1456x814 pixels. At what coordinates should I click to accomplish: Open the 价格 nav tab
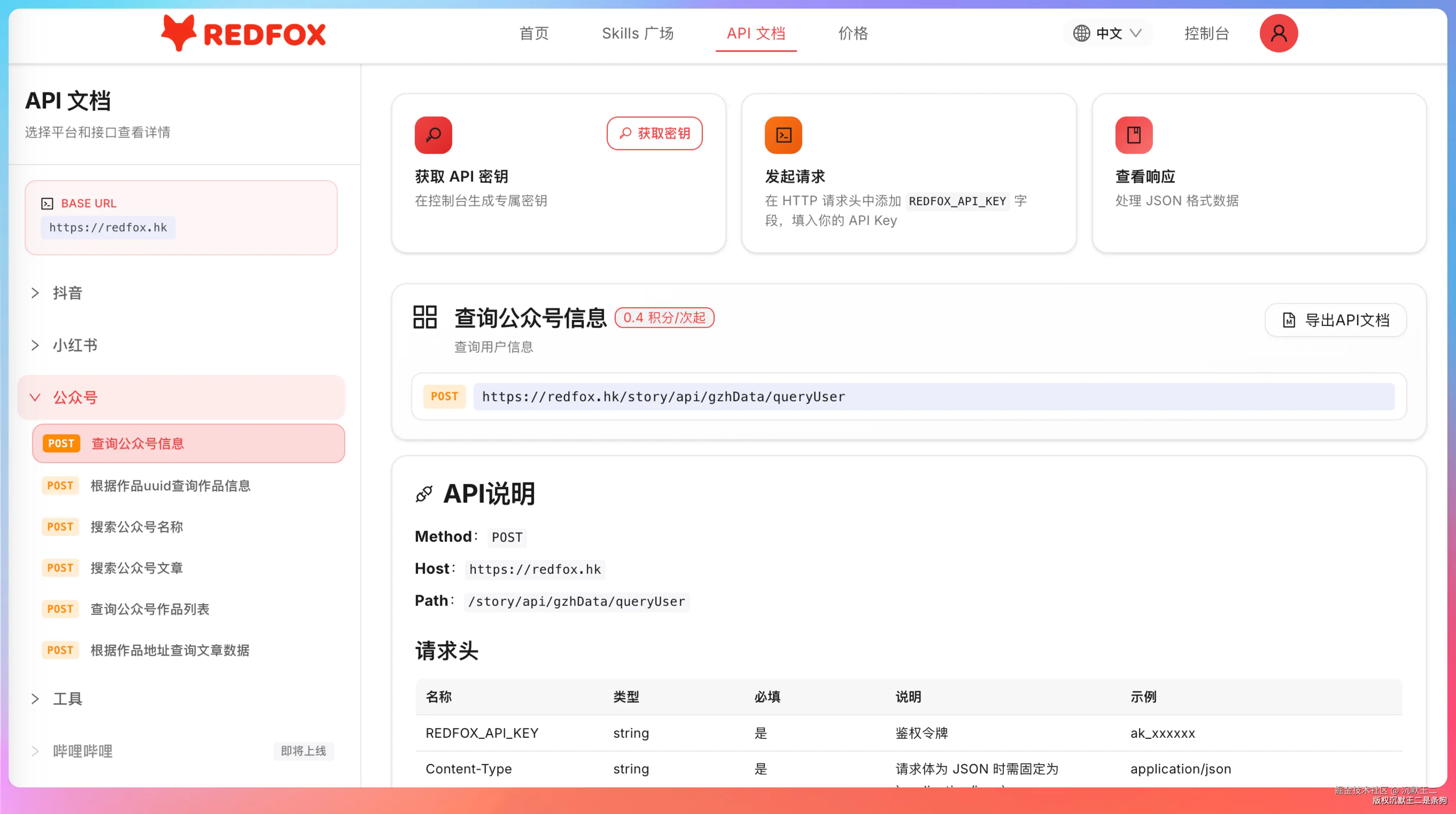[853, 33]
